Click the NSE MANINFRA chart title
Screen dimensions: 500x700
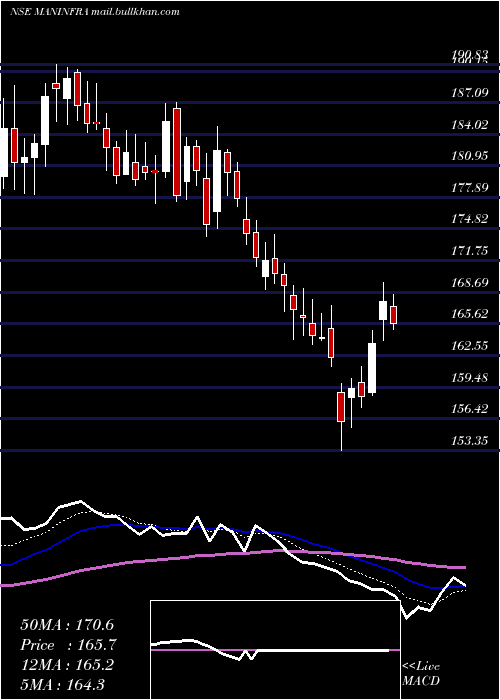(50, 12)
